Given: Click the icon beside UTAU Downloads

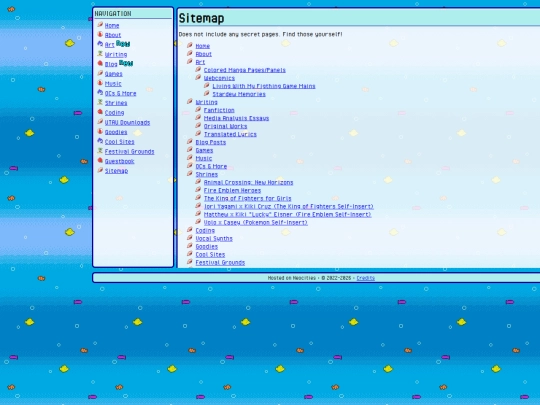Looking at the screenshot, I should pyautogui.click(x=100, y=122).
